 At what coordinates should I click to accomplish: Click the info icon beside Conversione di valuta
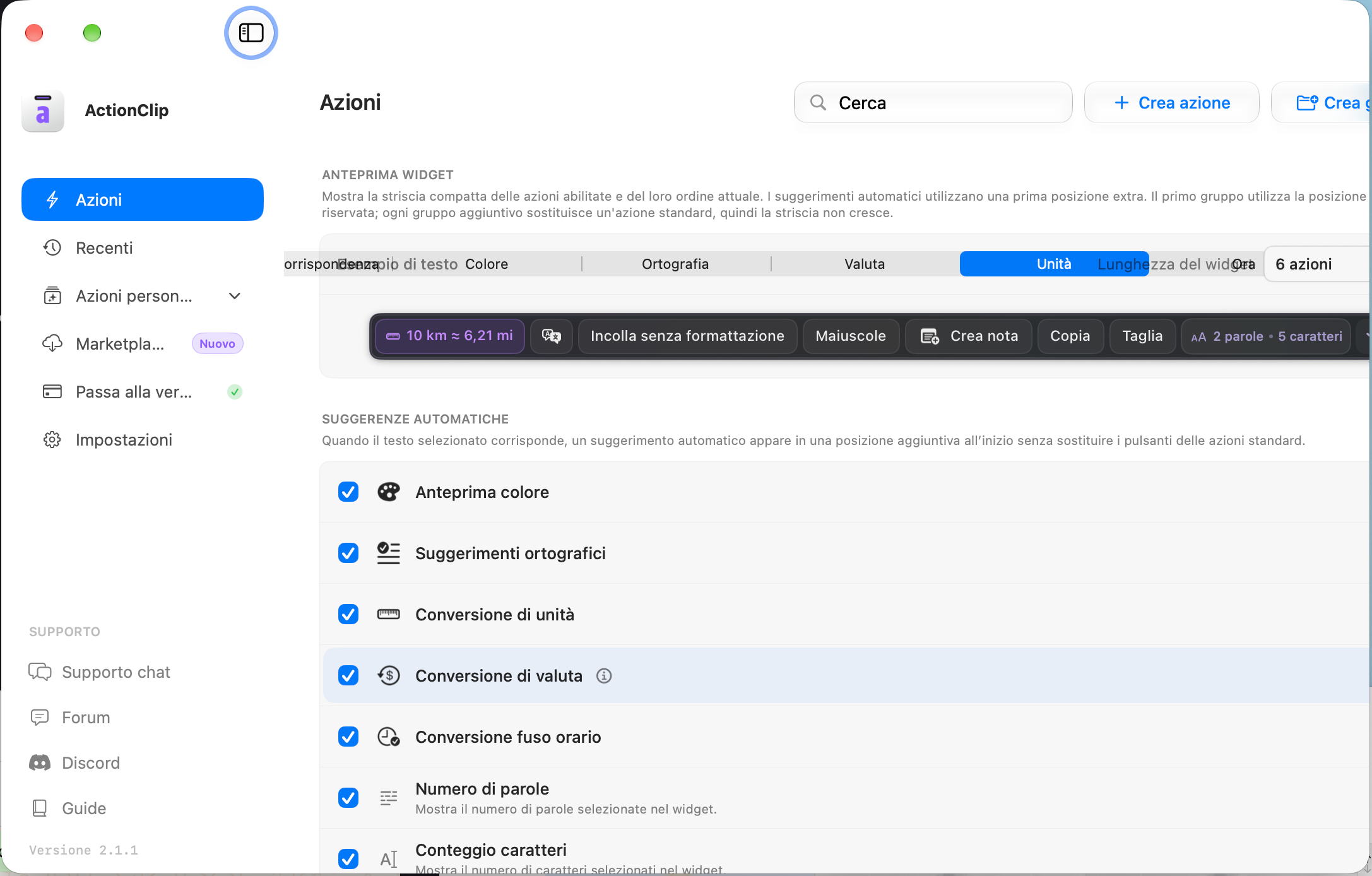(604, 676)
